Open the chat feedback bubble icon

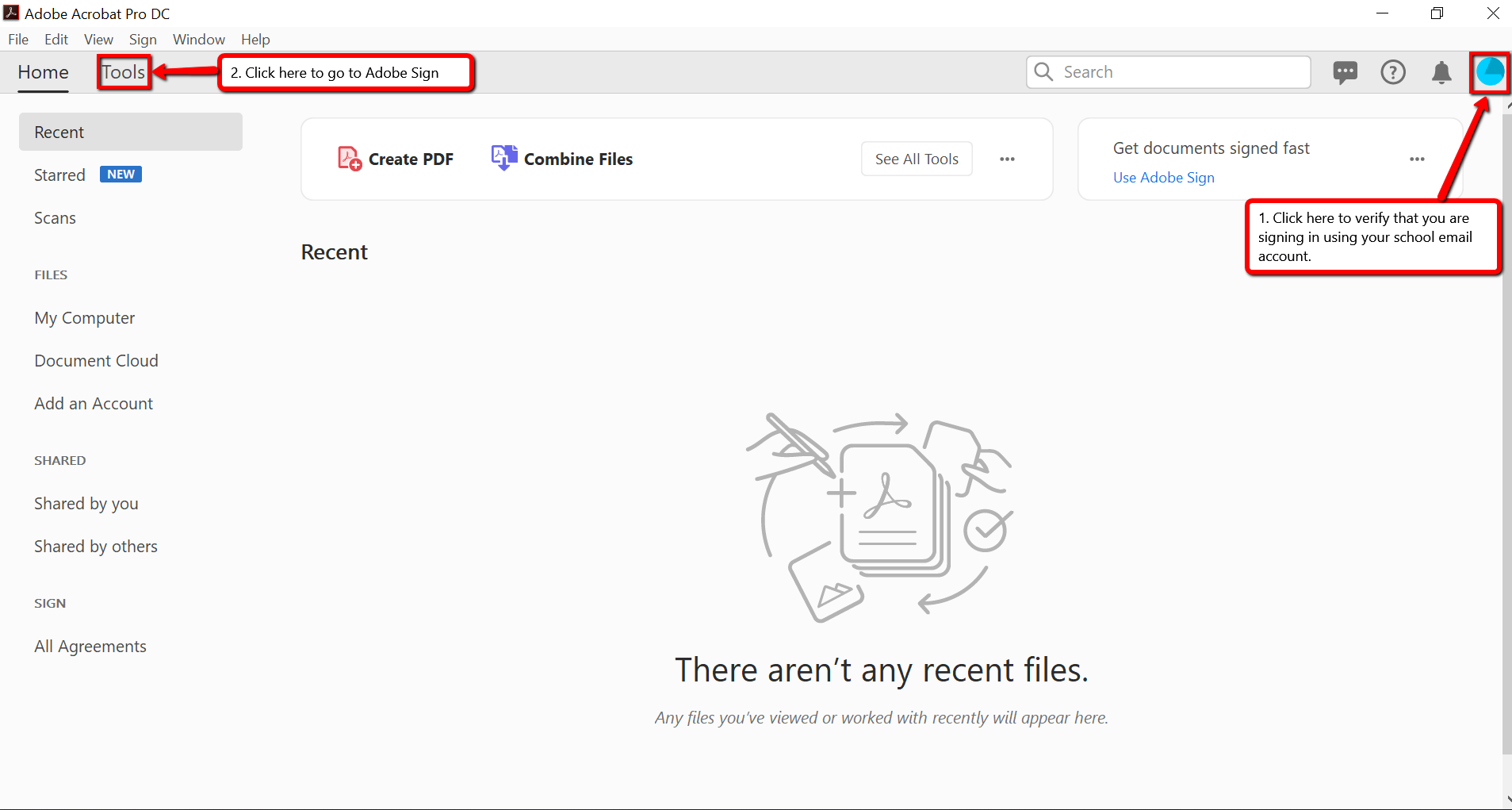pyautogui.click(x=1345, y=73)
